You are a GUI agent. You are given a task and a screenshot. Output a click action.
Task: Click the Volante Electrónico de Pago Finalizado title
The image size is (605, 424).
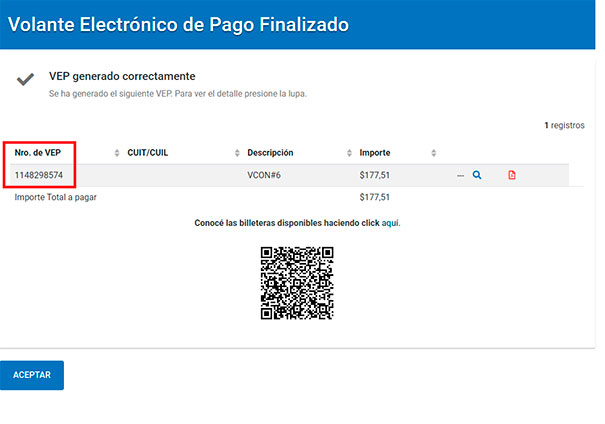(x=178, y=25)
